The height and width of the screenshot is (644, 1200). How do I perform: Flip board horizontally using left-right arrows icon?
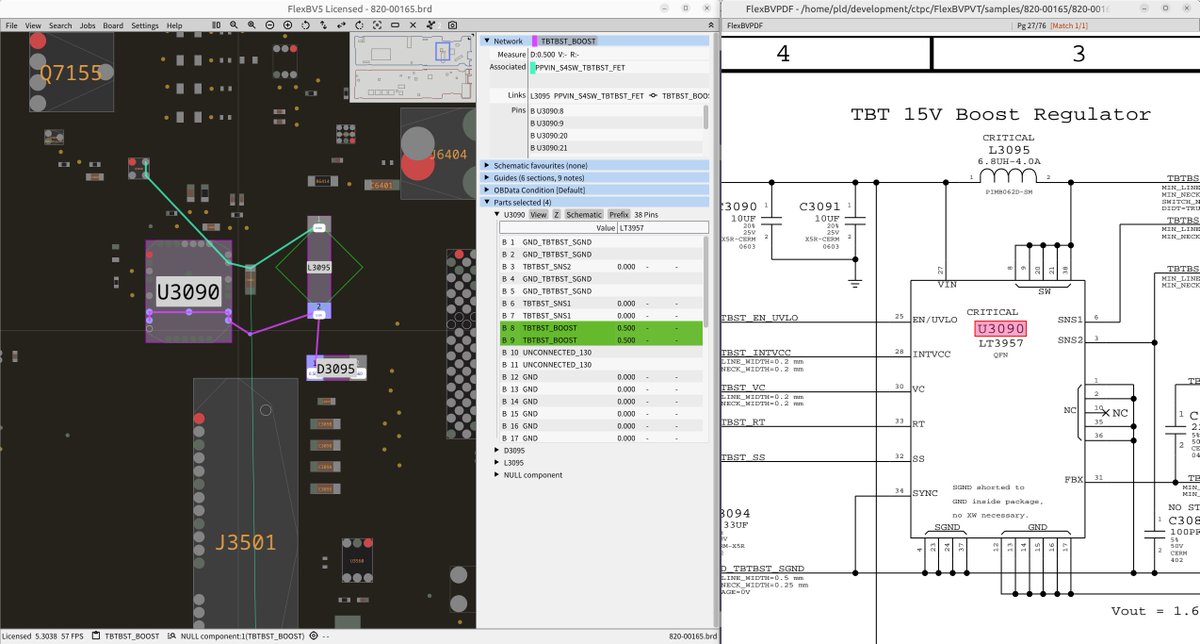341,25
